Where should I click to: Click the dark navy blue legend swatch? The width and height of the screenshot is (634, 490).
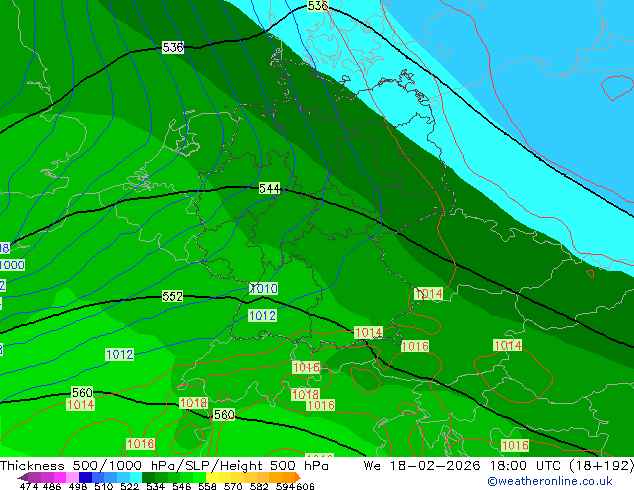(85, 477)
